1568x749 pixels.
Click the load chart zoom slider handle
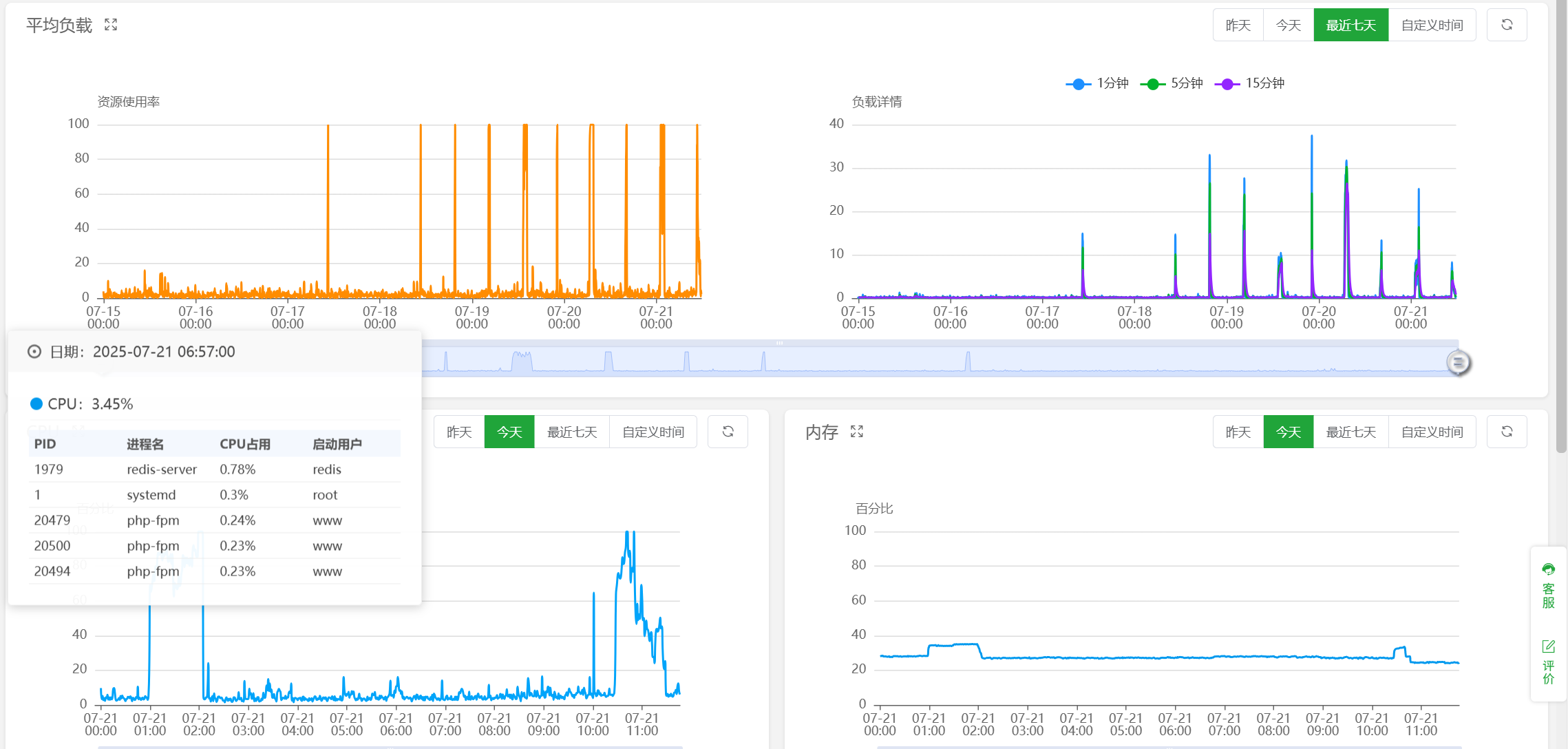1458,361
